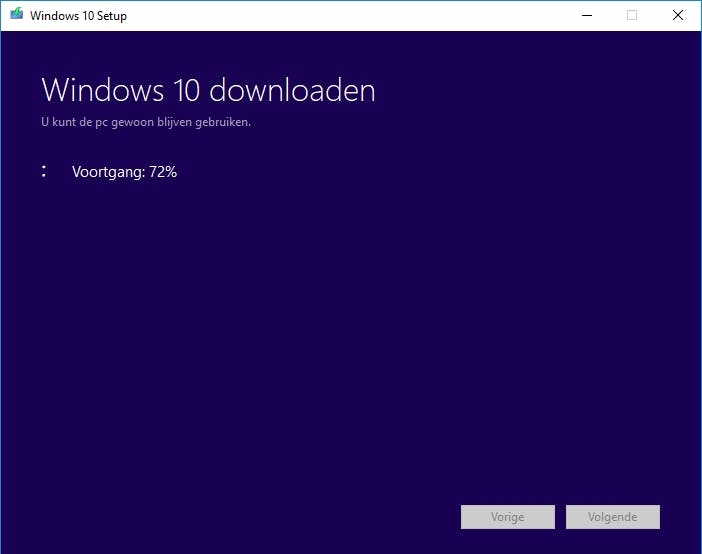The width and height of the screenshot is (702, 554).
Task: Close the Windows 10 Setup window
Action: click(678, 15)
